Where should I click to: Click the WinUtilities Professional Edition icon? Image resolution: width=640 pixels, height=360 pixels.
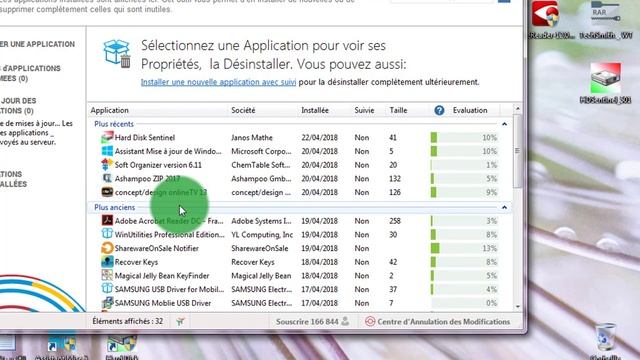click(x=107, y=234)
